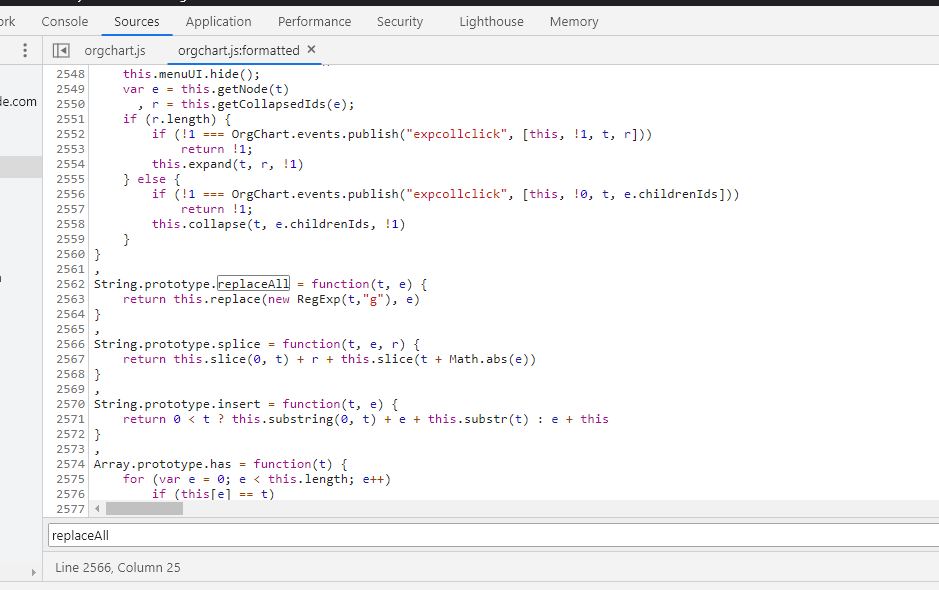Click the horizontal scrollbar left arrow
The image size is (939, 590).
[x=96, y=508]
